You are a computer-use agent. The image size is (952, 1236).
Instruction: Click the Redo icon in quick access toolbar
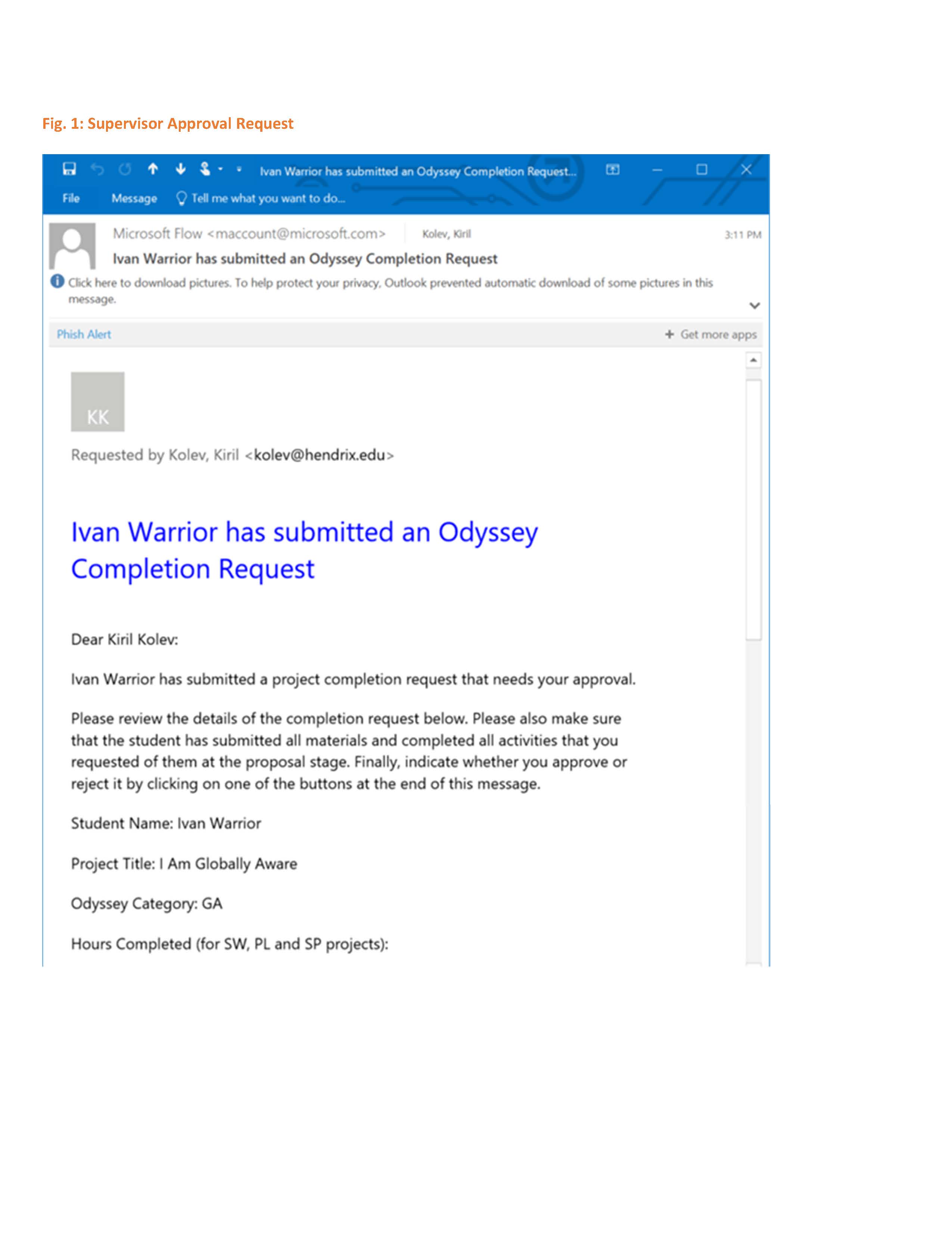point(125,169)
